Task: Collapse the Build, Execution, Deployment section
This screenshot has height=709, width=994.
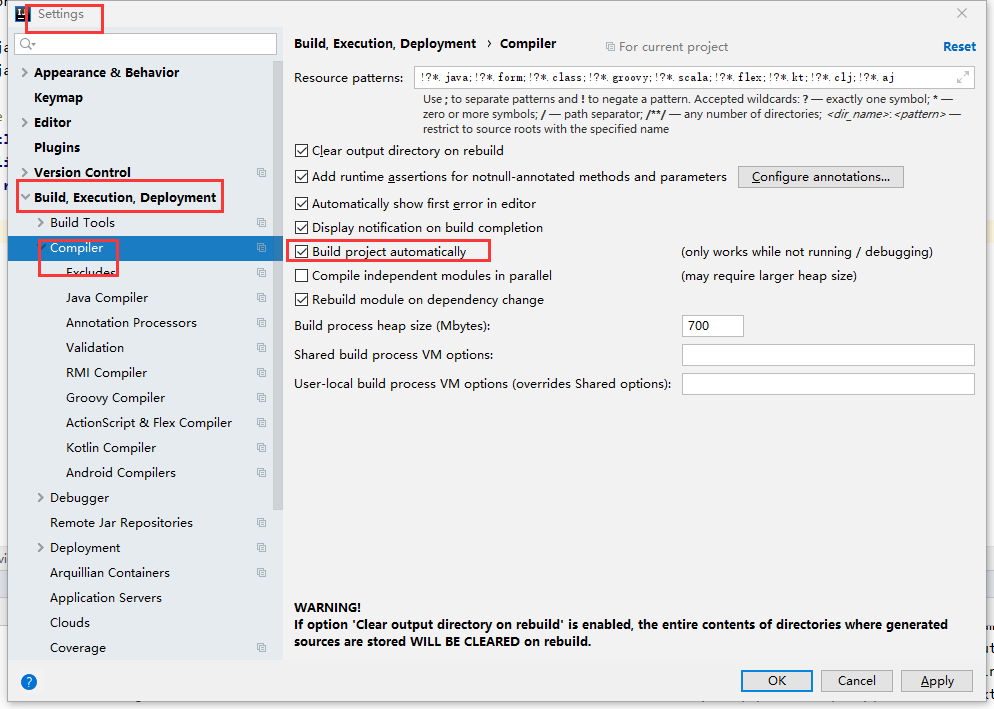Action: (x=25, y=198)
